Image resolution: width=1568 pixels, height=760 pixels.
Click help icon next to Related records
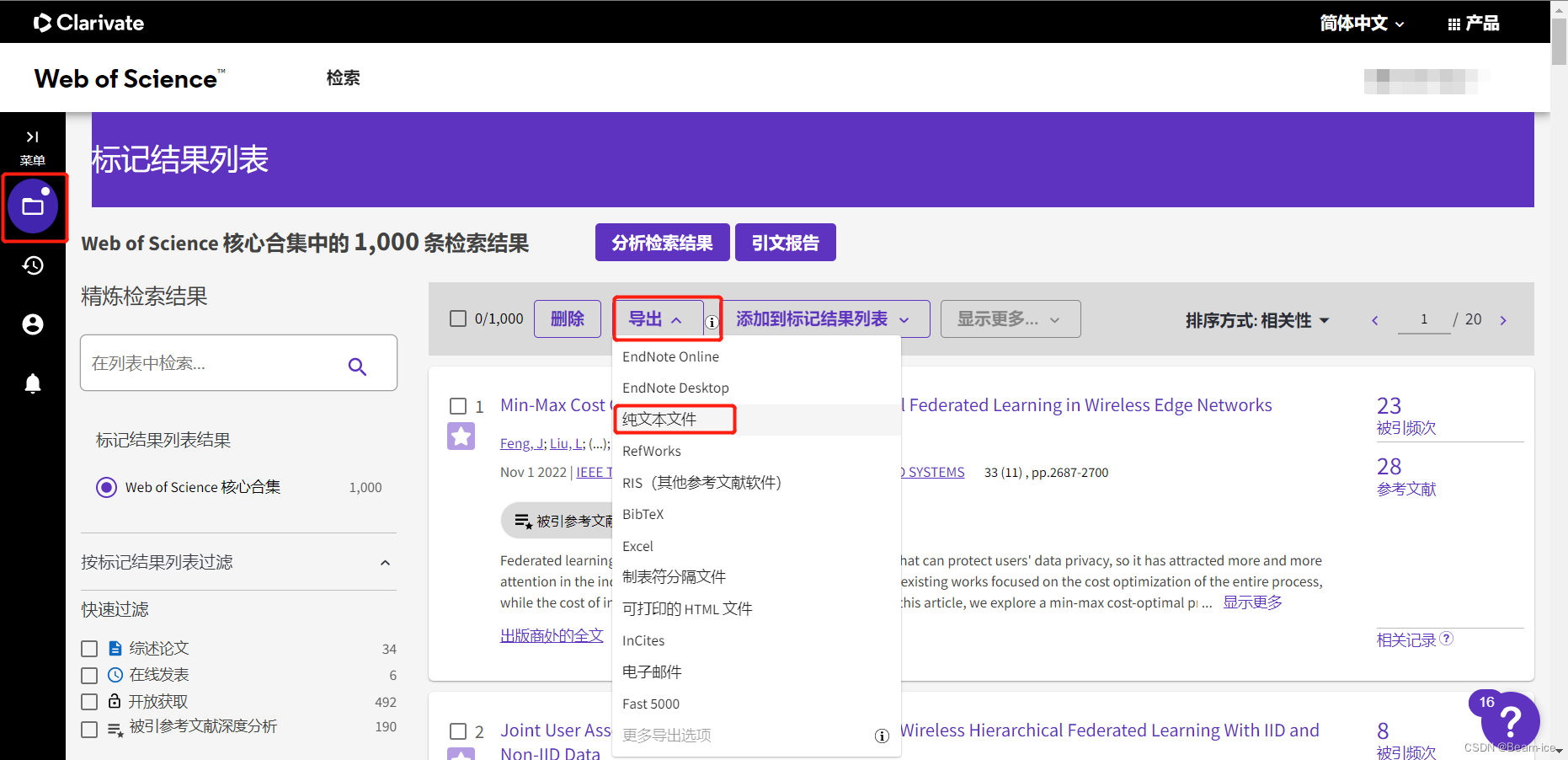point(1447,639)
